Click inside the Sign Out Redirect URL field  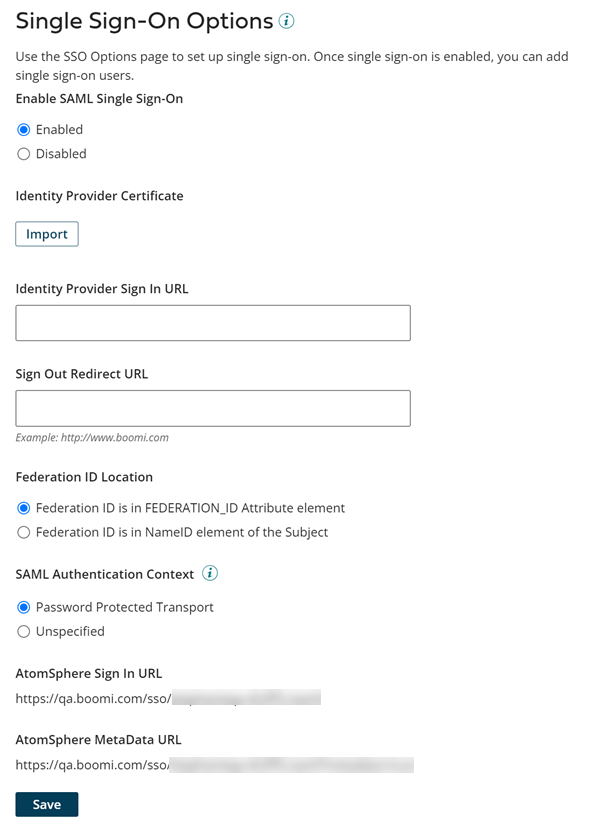pyautogui.click(x=211, y=408)
